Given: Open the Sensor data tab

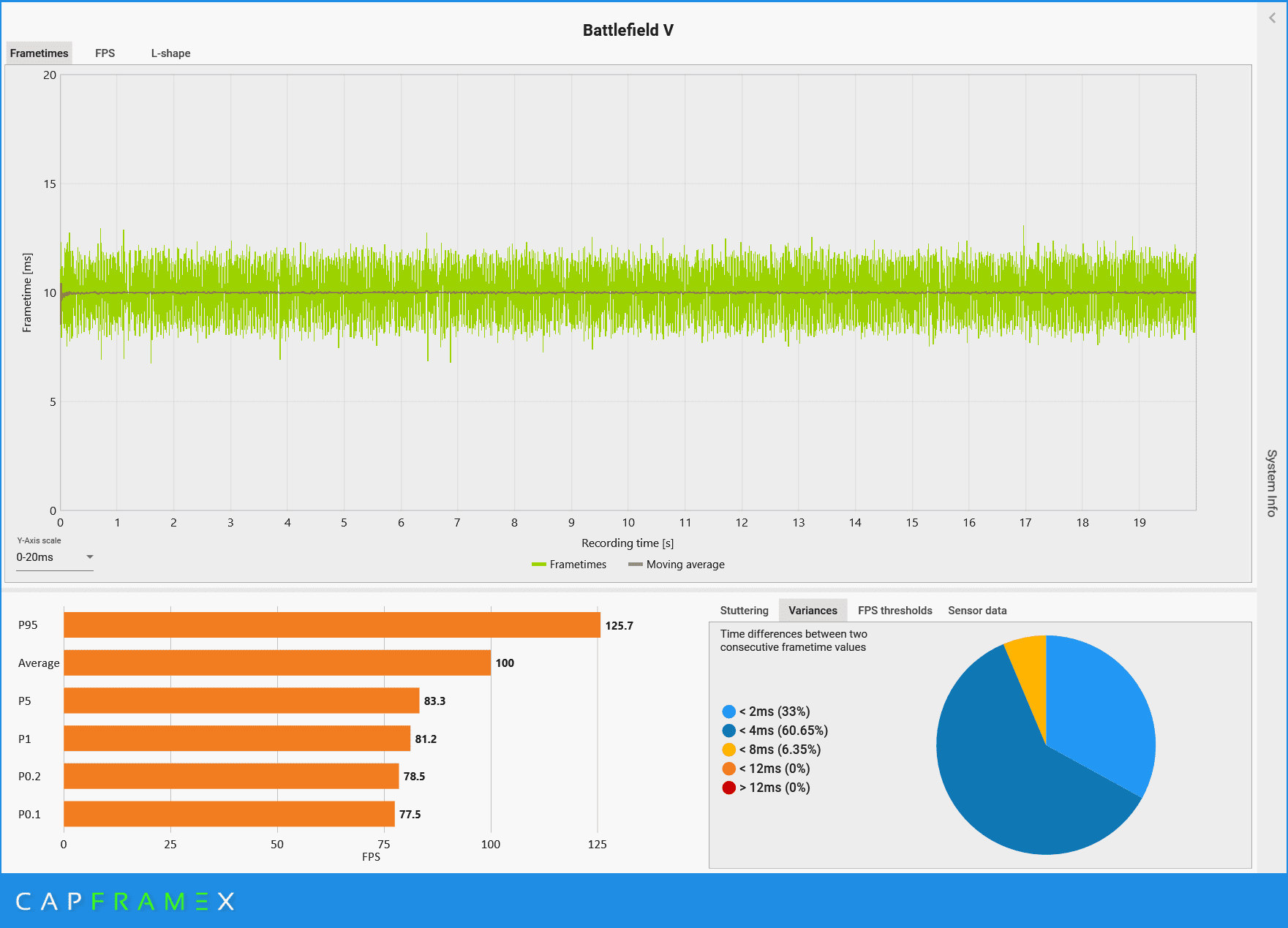Looking at the screenshot, I should [977, 611].
